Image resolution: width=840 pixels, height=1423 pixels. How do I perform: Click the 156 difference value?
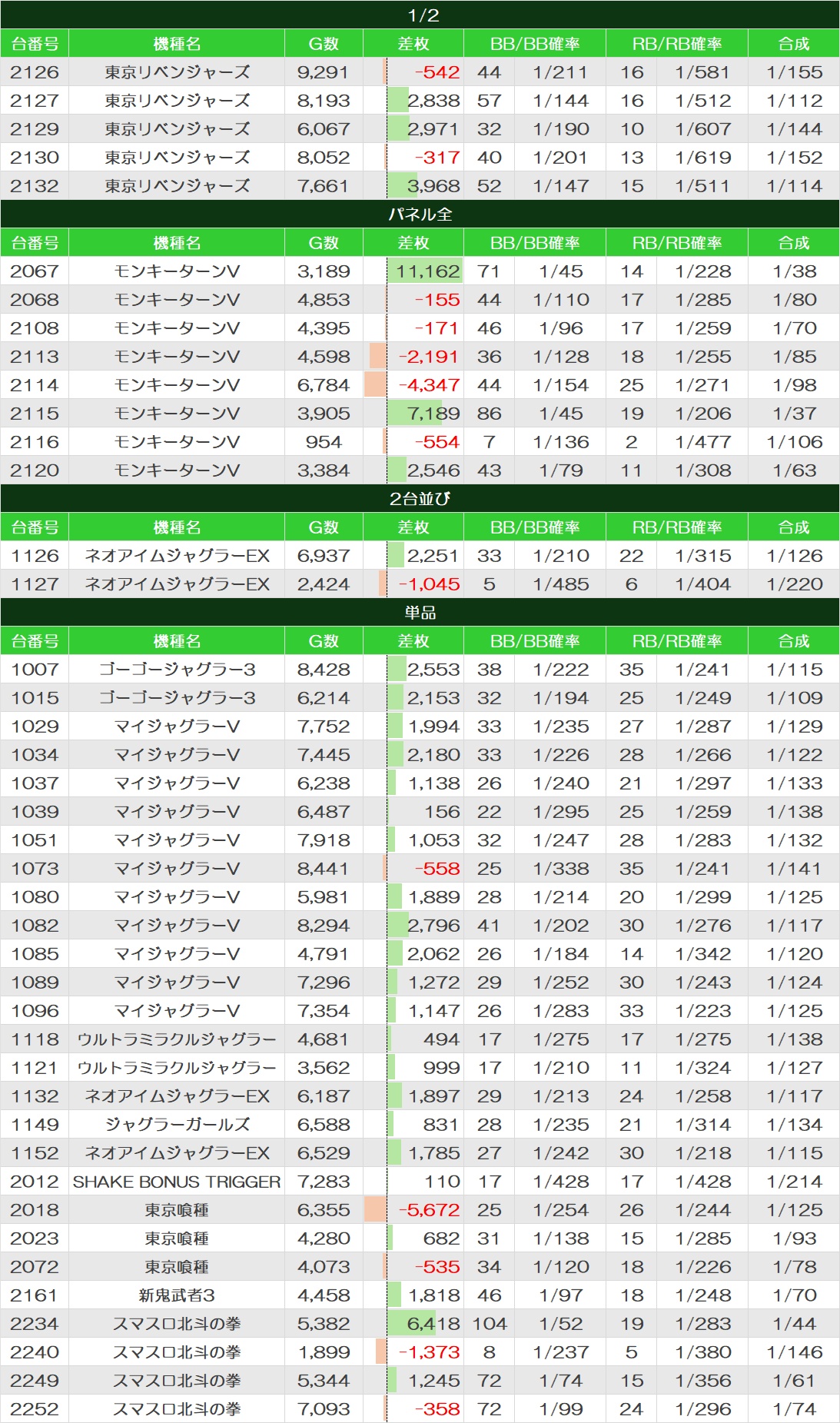pyautogui.click(x=442, y=812)
